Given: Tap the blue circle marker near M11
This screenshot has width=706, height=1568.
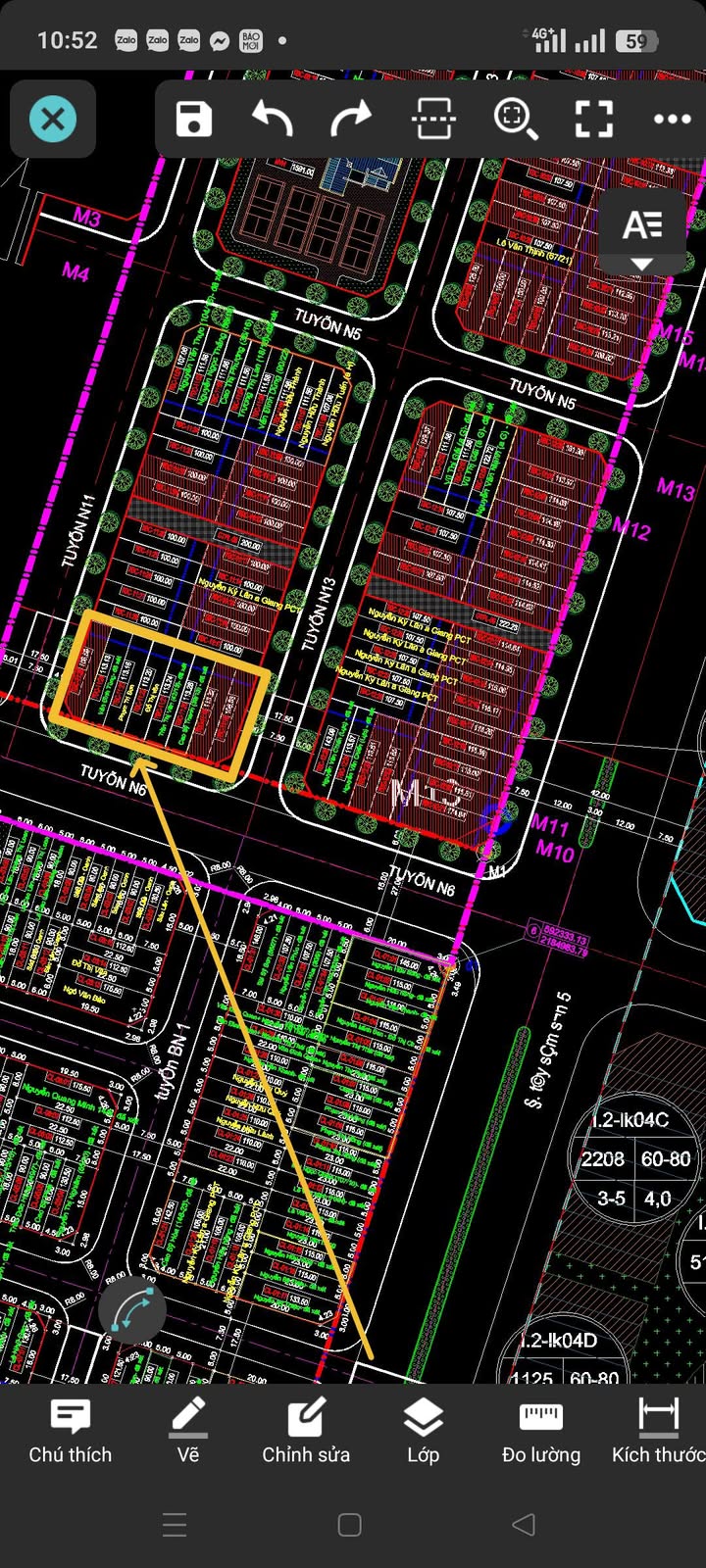Looking at the screenshot, I should [496, 819].
